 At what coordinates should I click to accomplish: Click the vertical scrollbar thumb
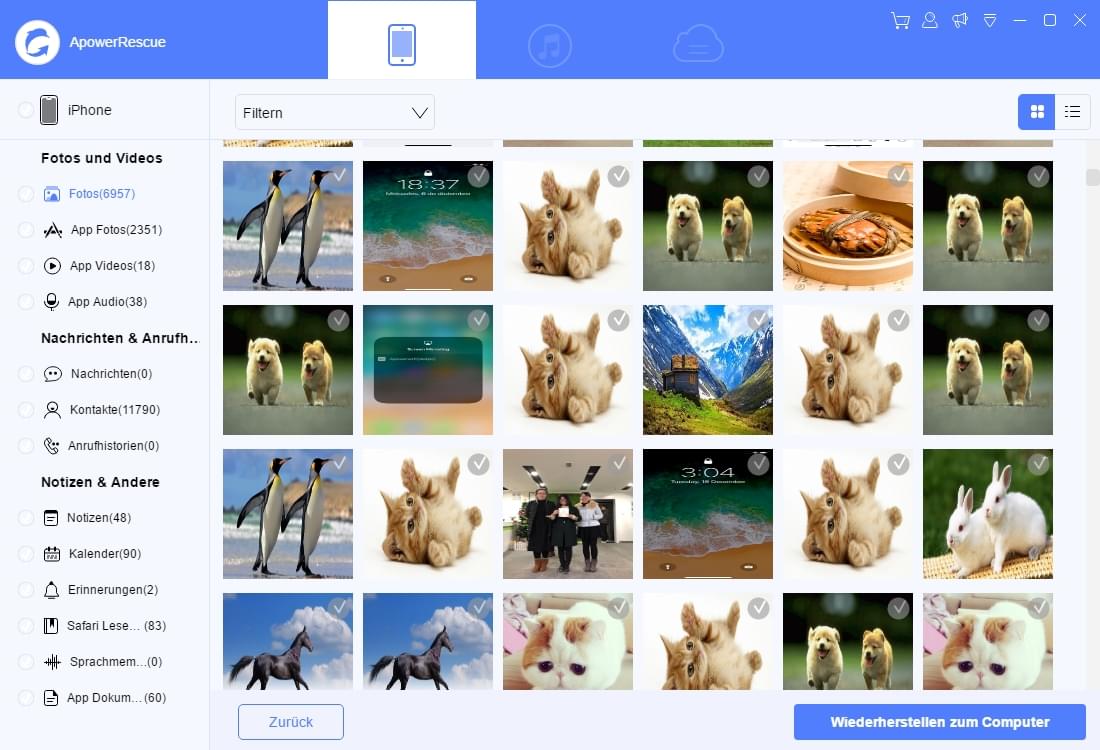tap(1092, 178)
